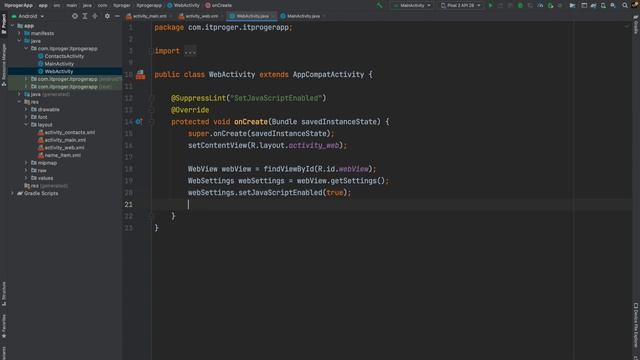Hide the Project panel with minus icon
This screenshot has width=640, height=360.
point(117,16)
